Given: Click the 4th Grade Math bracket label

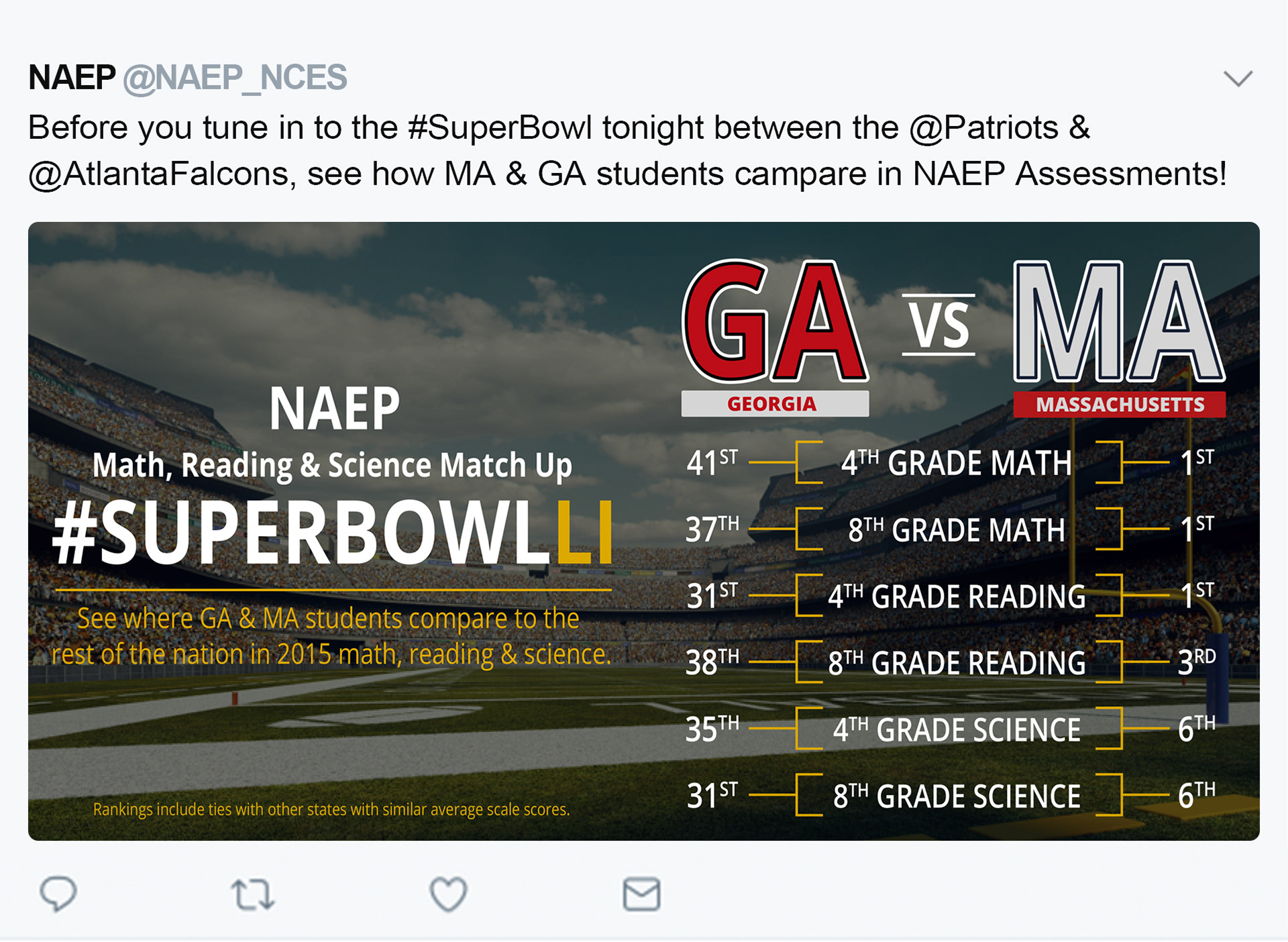Looking at the screenshot, I should (957, 463).
